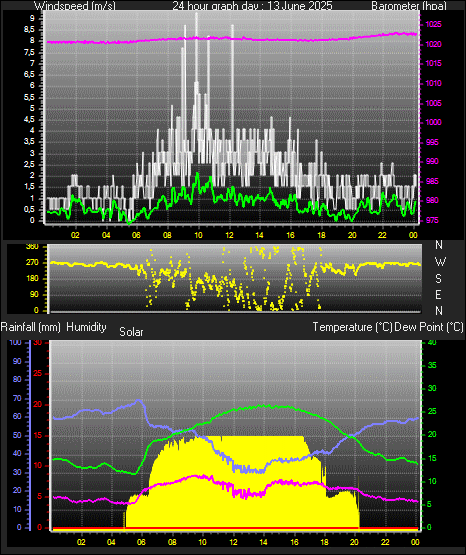
Task: Click the "E" compass direction label
Action: (438, 294)
